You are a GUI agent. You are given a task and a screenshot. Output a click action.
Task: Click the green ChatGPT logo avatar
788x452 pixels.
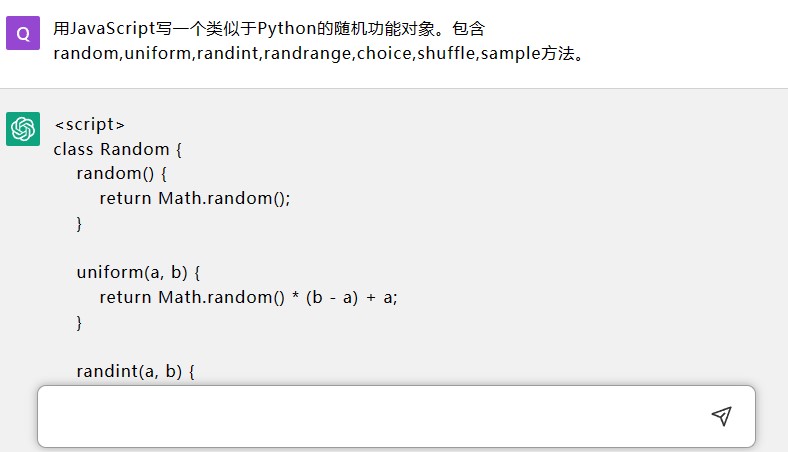(23, 129)
